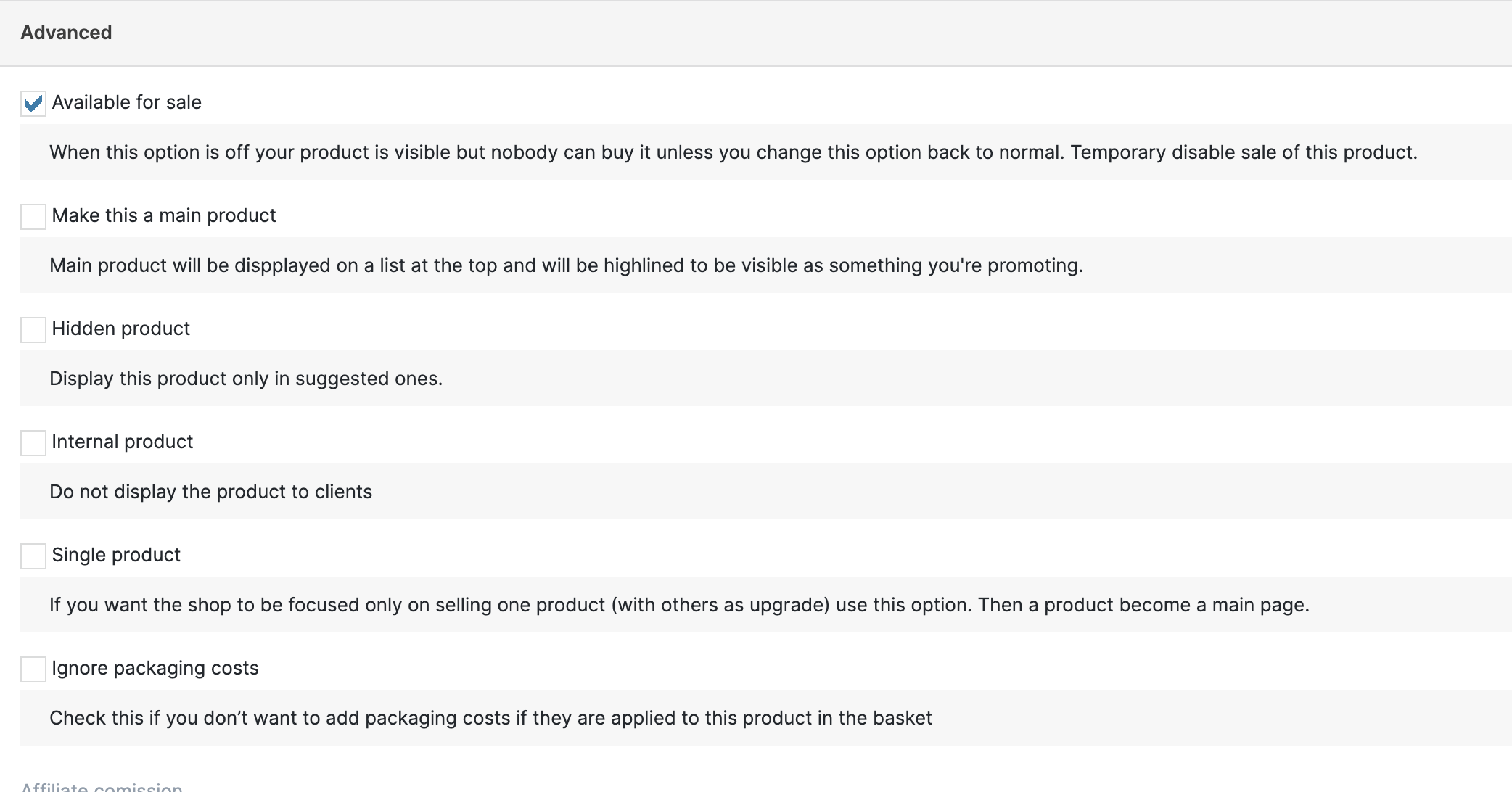The height and width of the screenshot is (792, 1512).
Task: Click the Advanced section header
Action: tap(66, 33)
